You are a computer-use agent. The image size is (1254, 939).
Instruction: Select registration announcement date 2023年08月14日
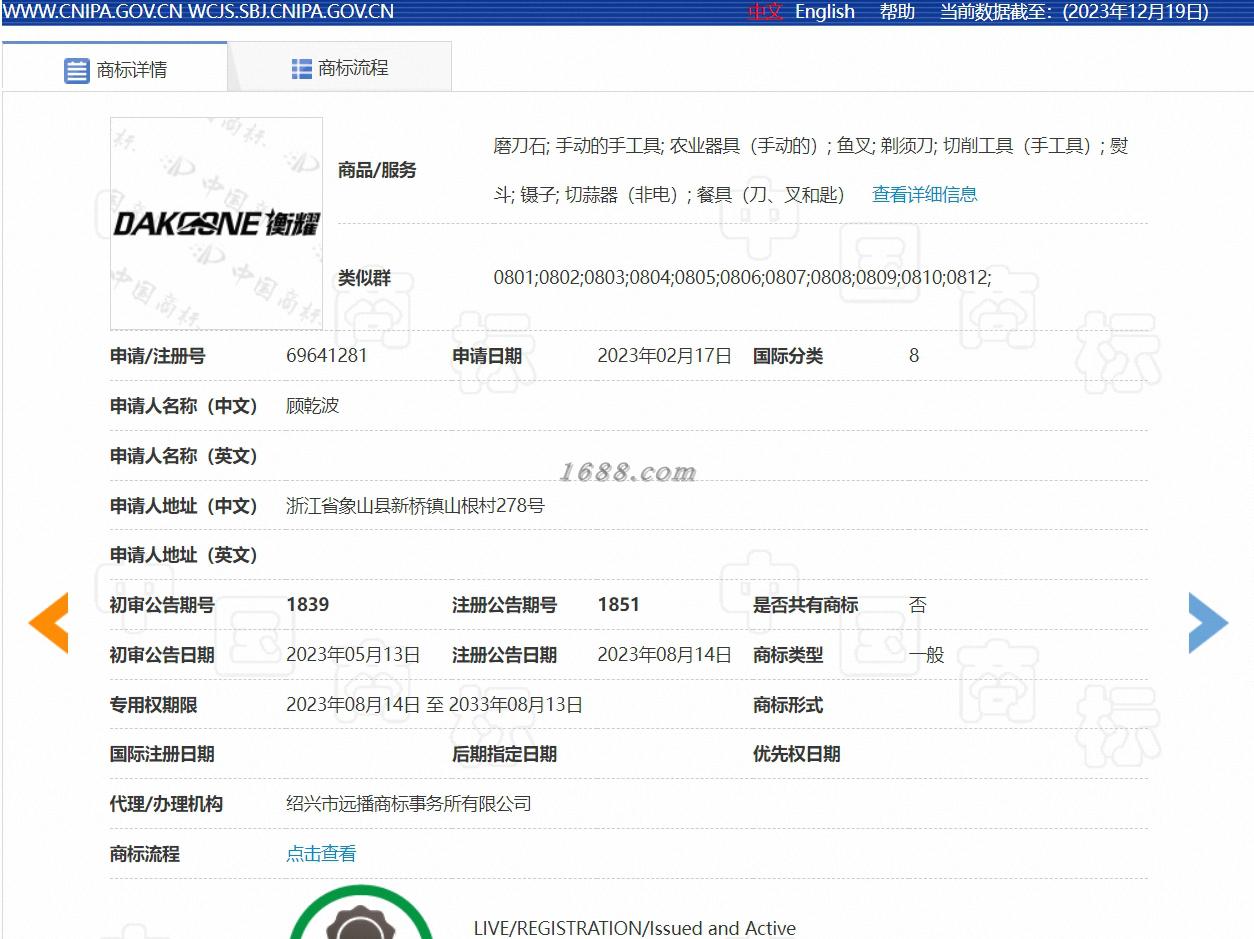click(x=665, y=655)
